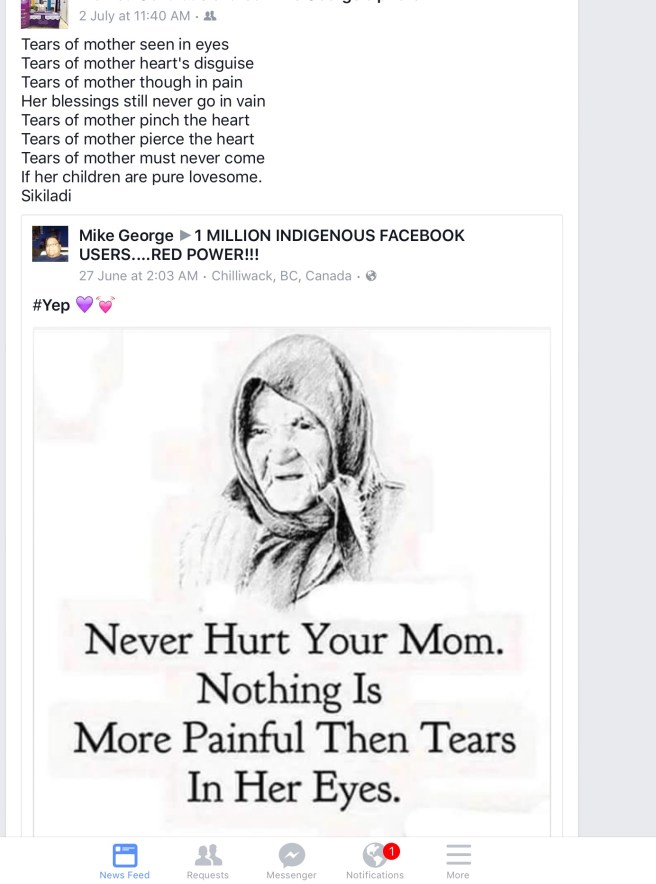Open the More hamburger menu
Screen dimensions: 656x884
click(x=458, y=861)
